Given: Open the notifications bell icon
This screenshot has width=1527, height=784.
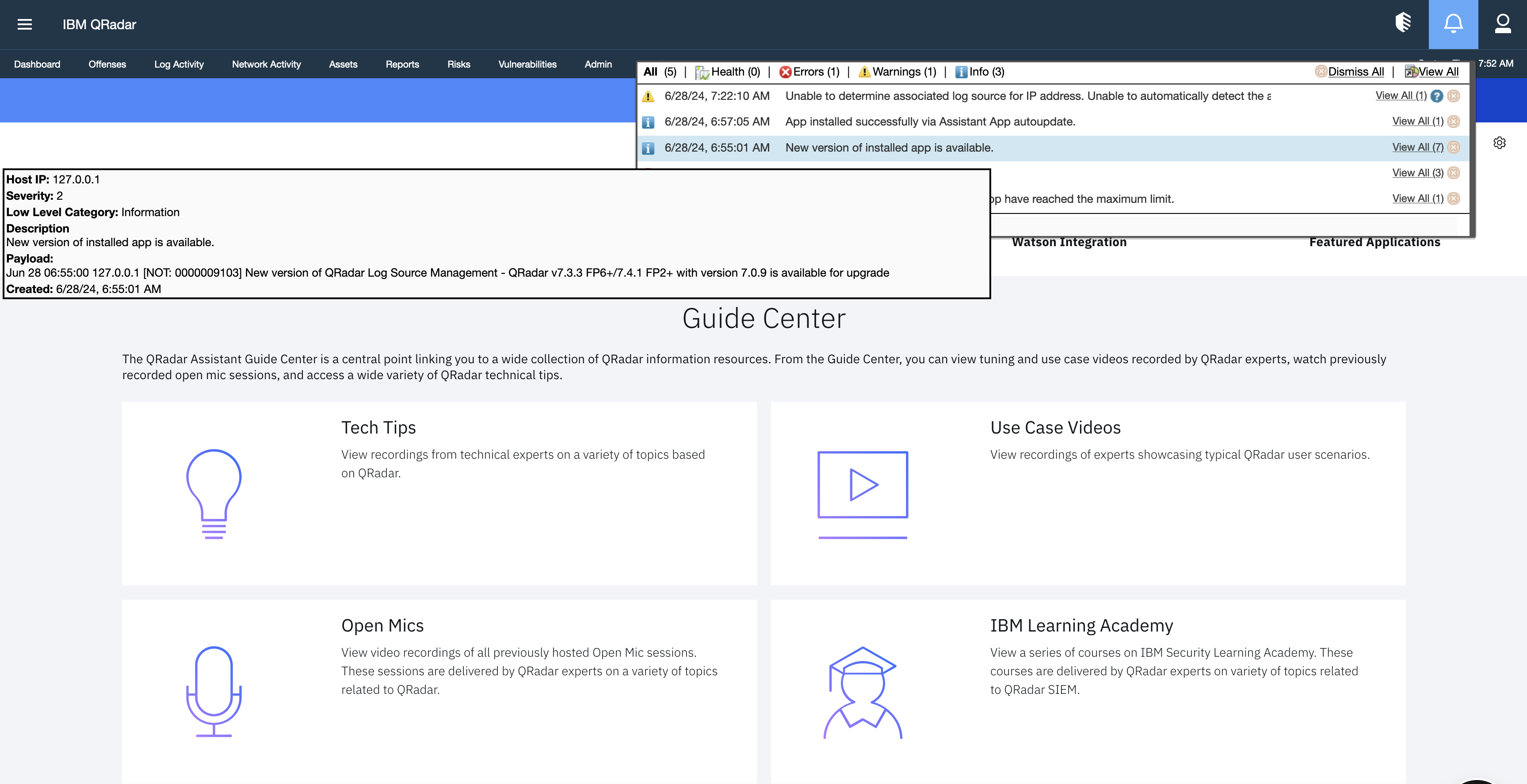Looking at the screenshot, I should 1453,24.
